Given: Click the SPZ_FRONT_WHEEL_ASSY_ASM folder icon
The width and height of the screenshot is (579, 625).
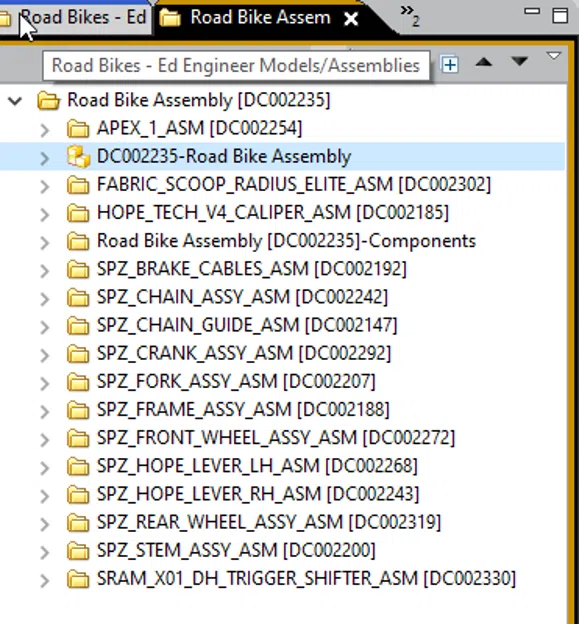Looking at the screenshot, I should (78, 438).
